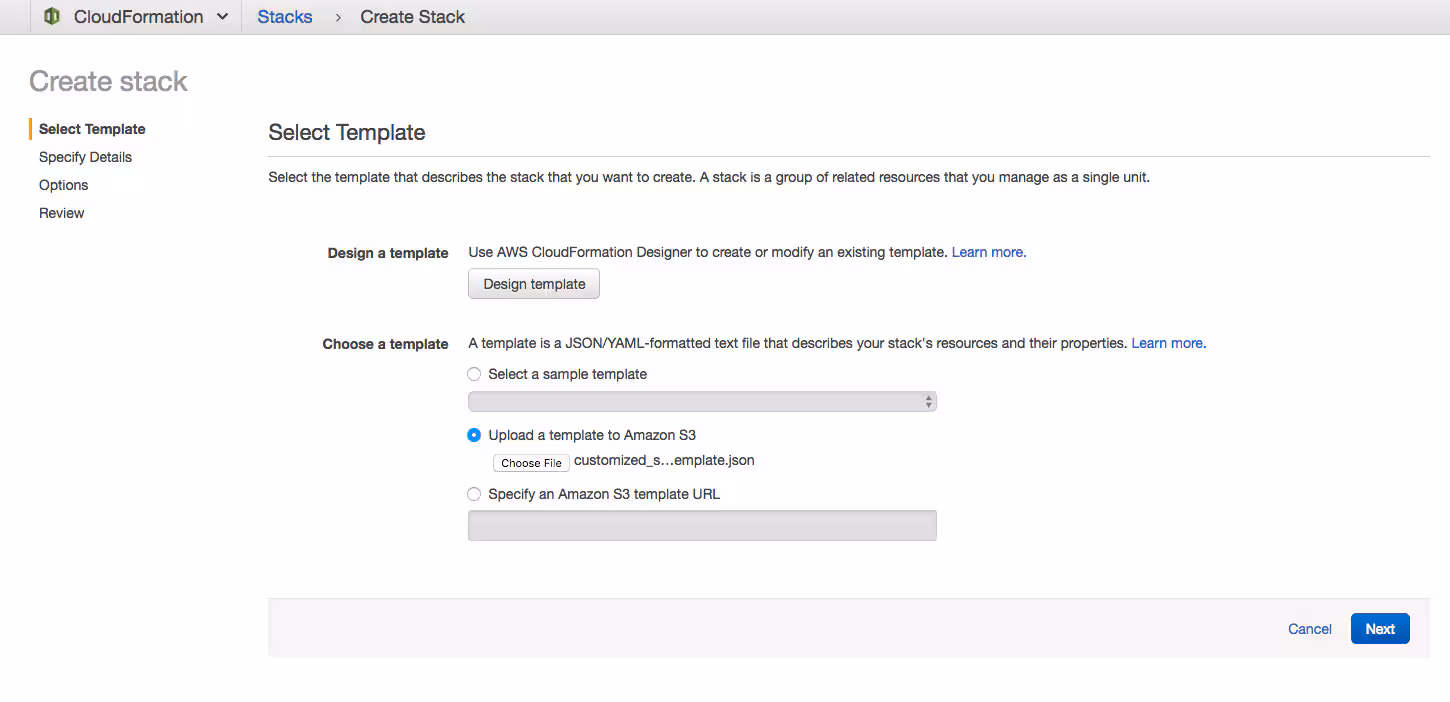Select Upload a template to Amazon S3
1450x702 pixels.
tap(474, 435)
